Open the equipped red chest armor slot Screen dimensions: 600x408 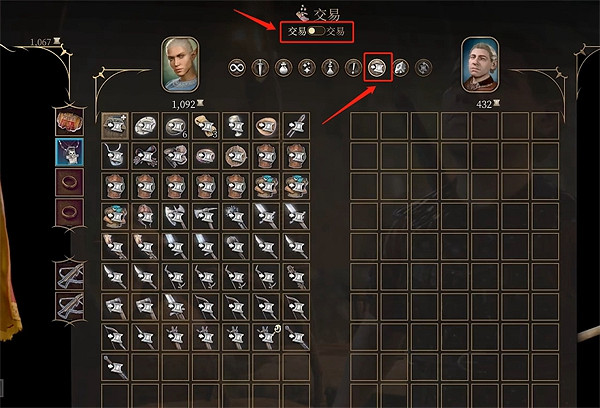point(69,121)
